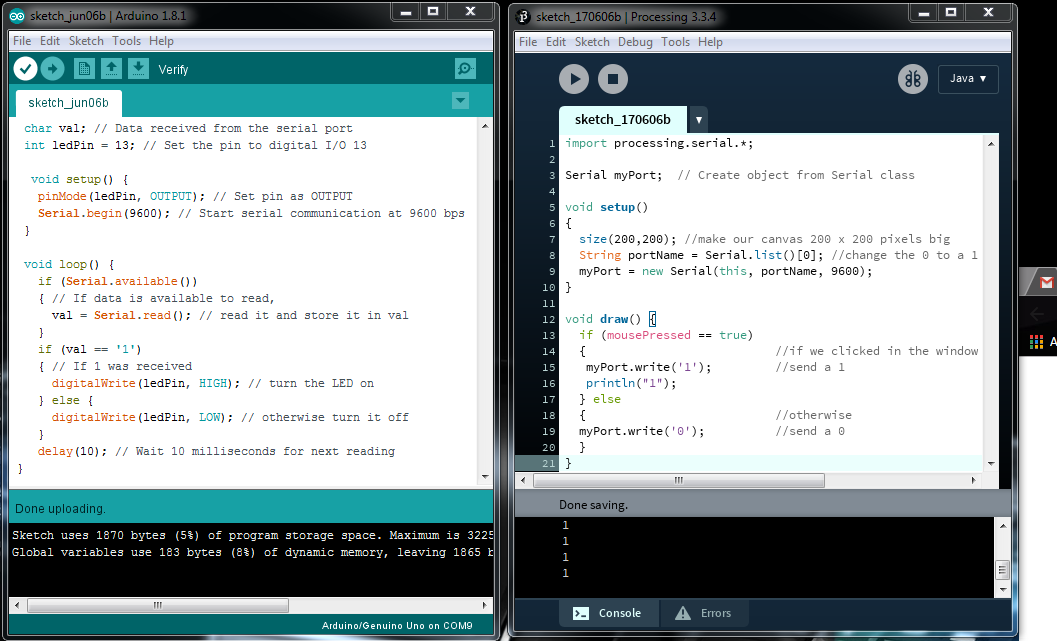Click the Arduino Verify checkmark button

(x=25, y=69)
